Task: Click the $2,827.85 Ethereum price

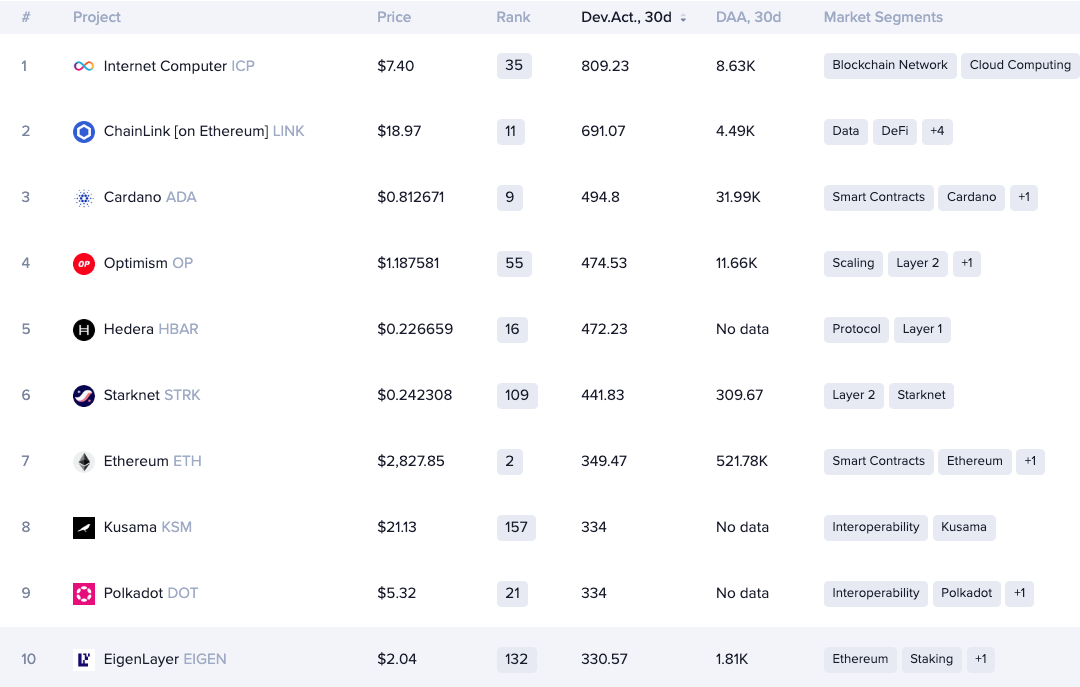Action: 411,462
